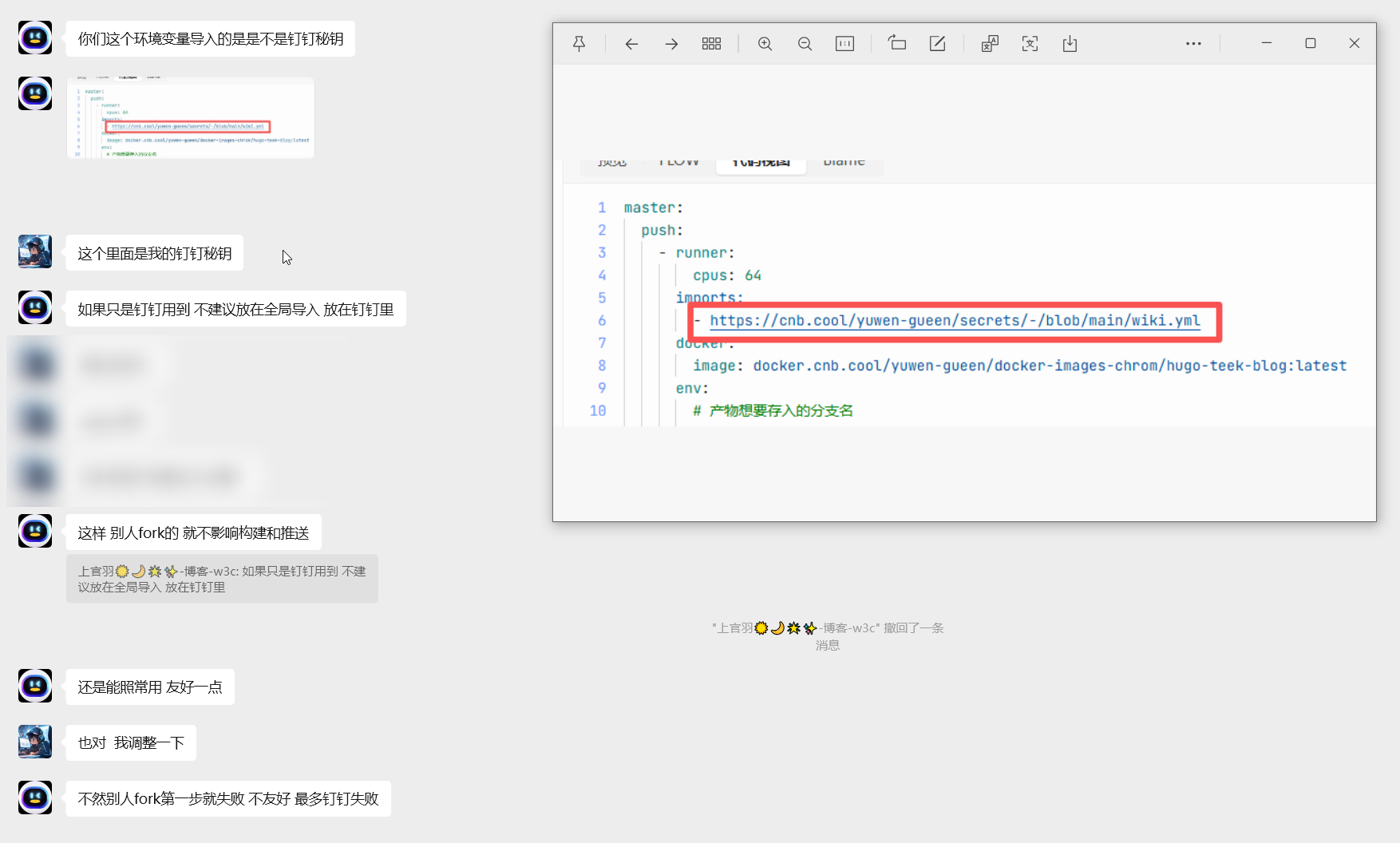The image size is (1400, 843).
Task: Open the more options menu
Action: pyautogui.click(x=1193, y=44)
